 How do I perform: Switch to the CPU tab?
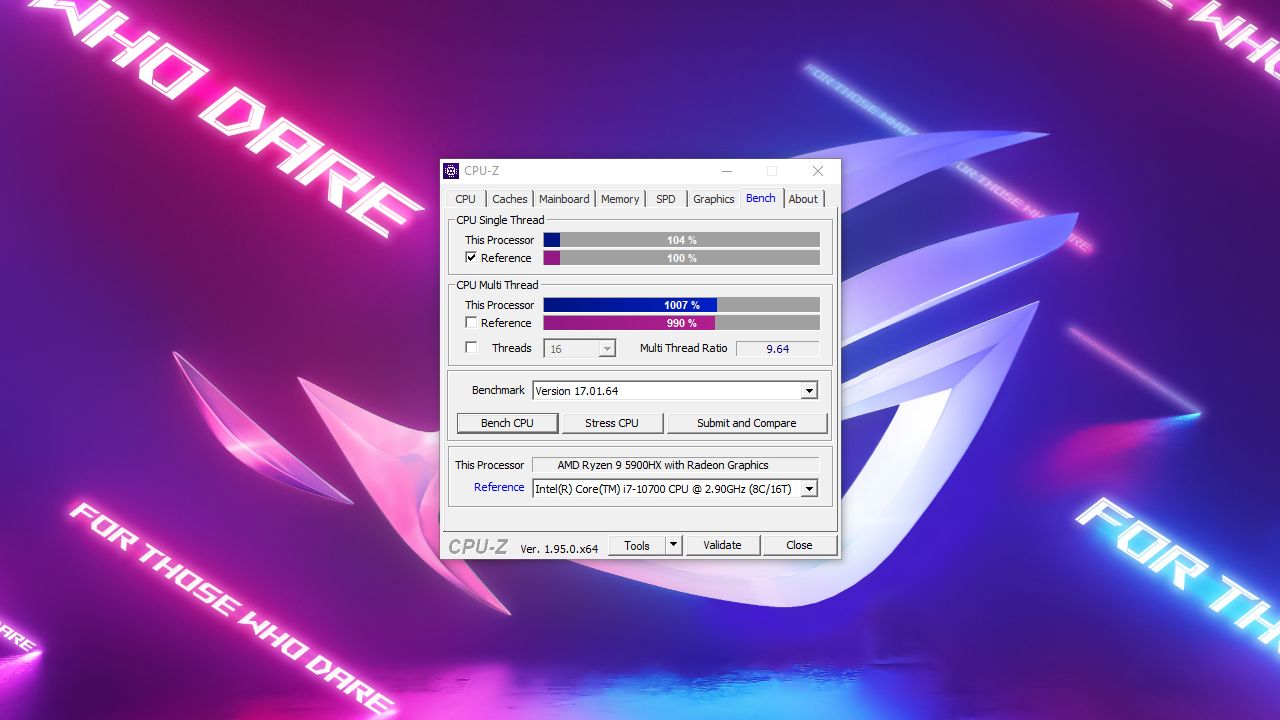(x=464, y=199)
